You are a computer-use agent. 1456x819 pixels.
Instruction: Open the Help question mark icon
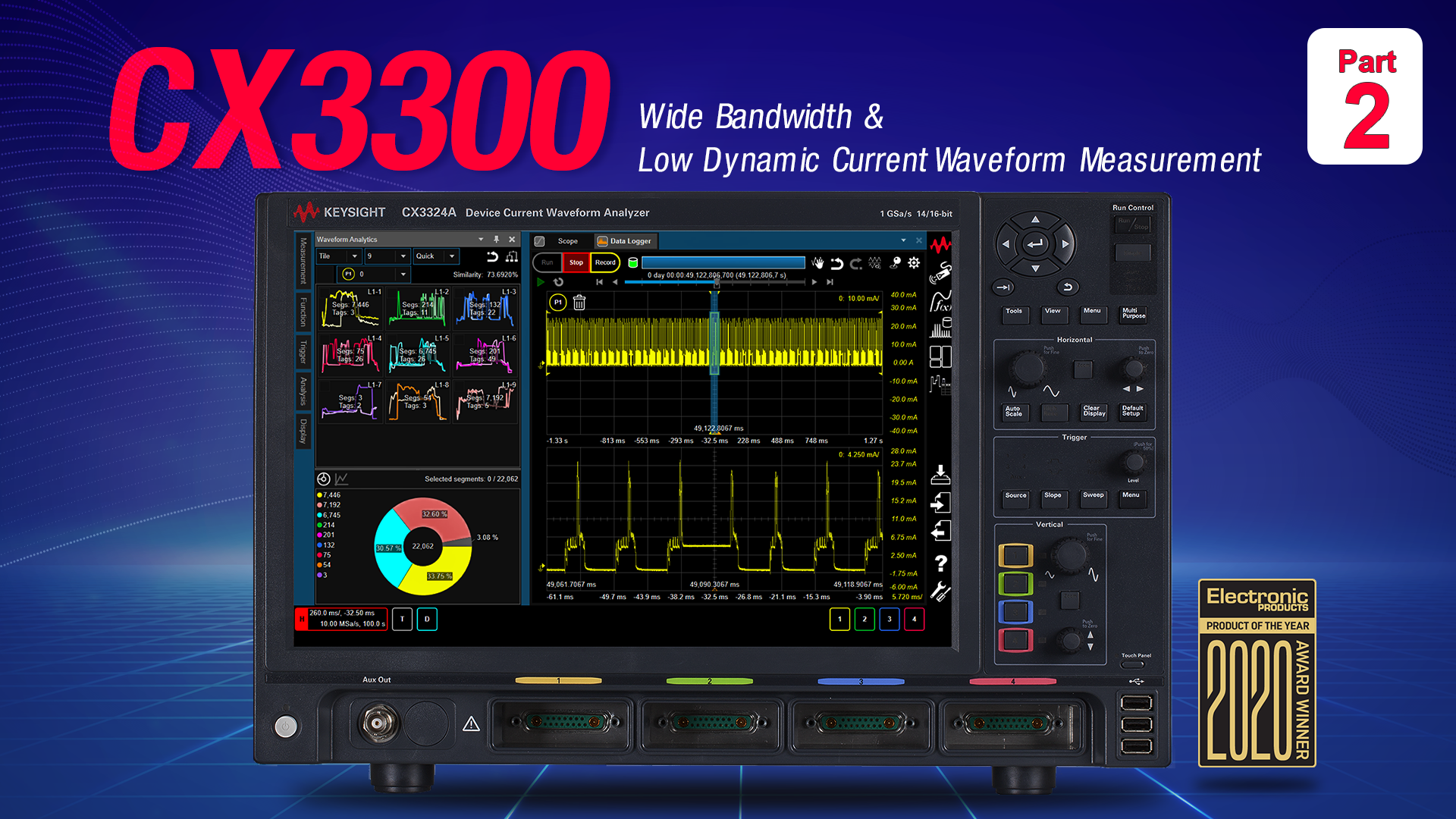(941, 562)
